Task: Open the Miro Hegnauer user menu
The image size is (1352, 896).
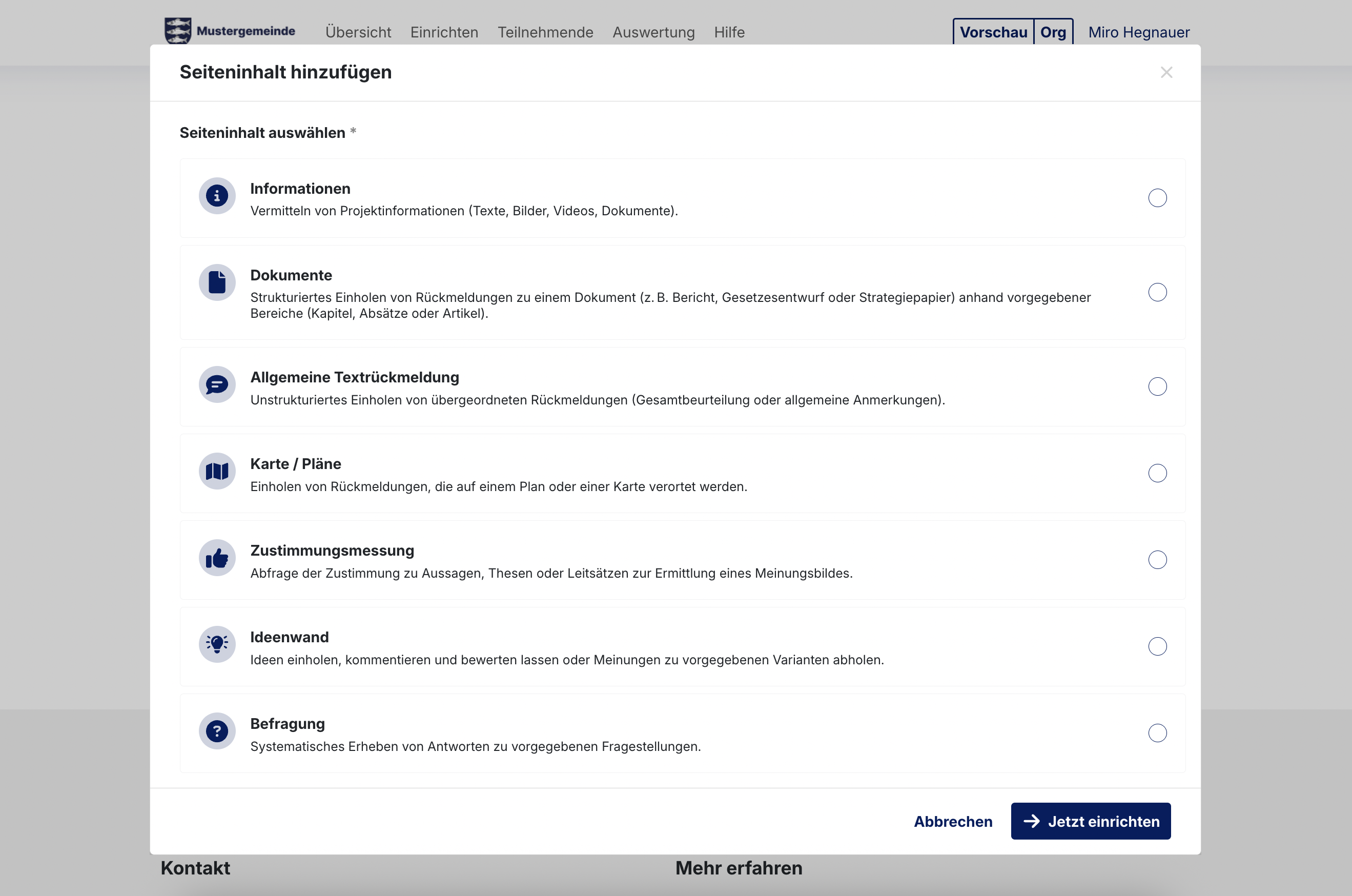Action: (1139, 32)
